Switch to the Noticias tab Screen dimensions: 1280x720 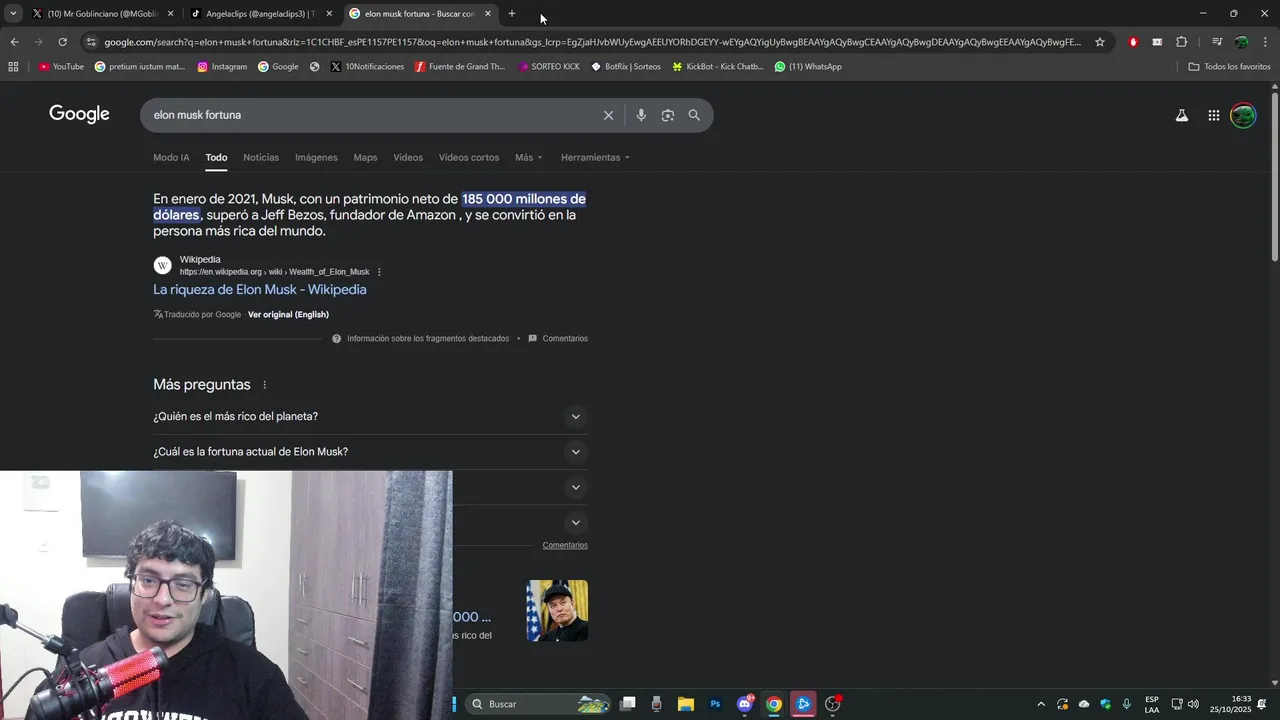click(x=261, y=158)
